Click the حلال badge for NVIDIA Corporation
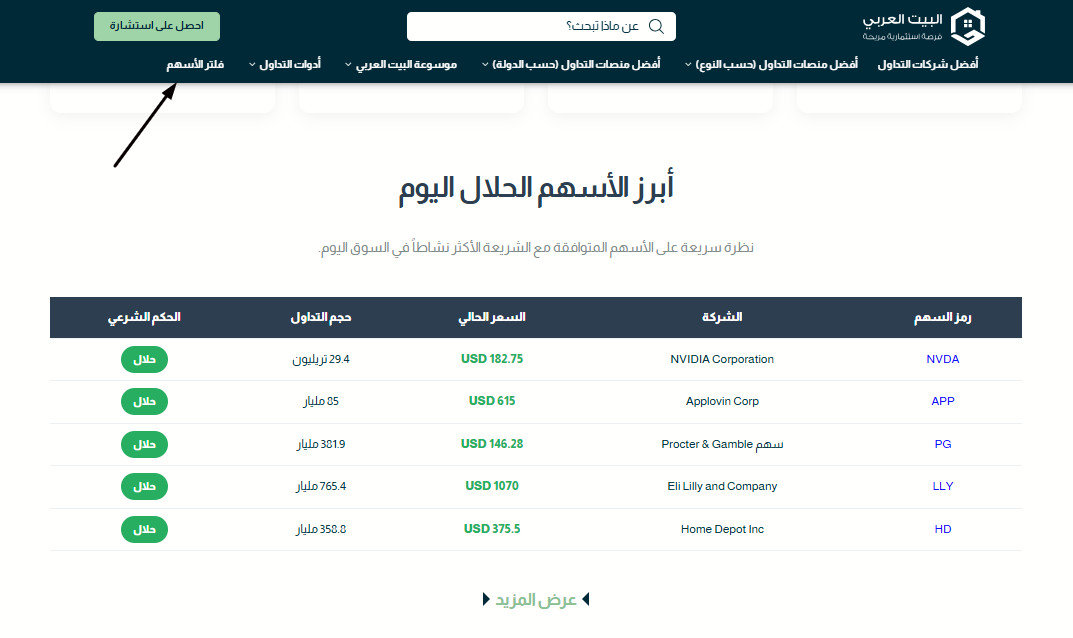 click(x=144, y=359)
